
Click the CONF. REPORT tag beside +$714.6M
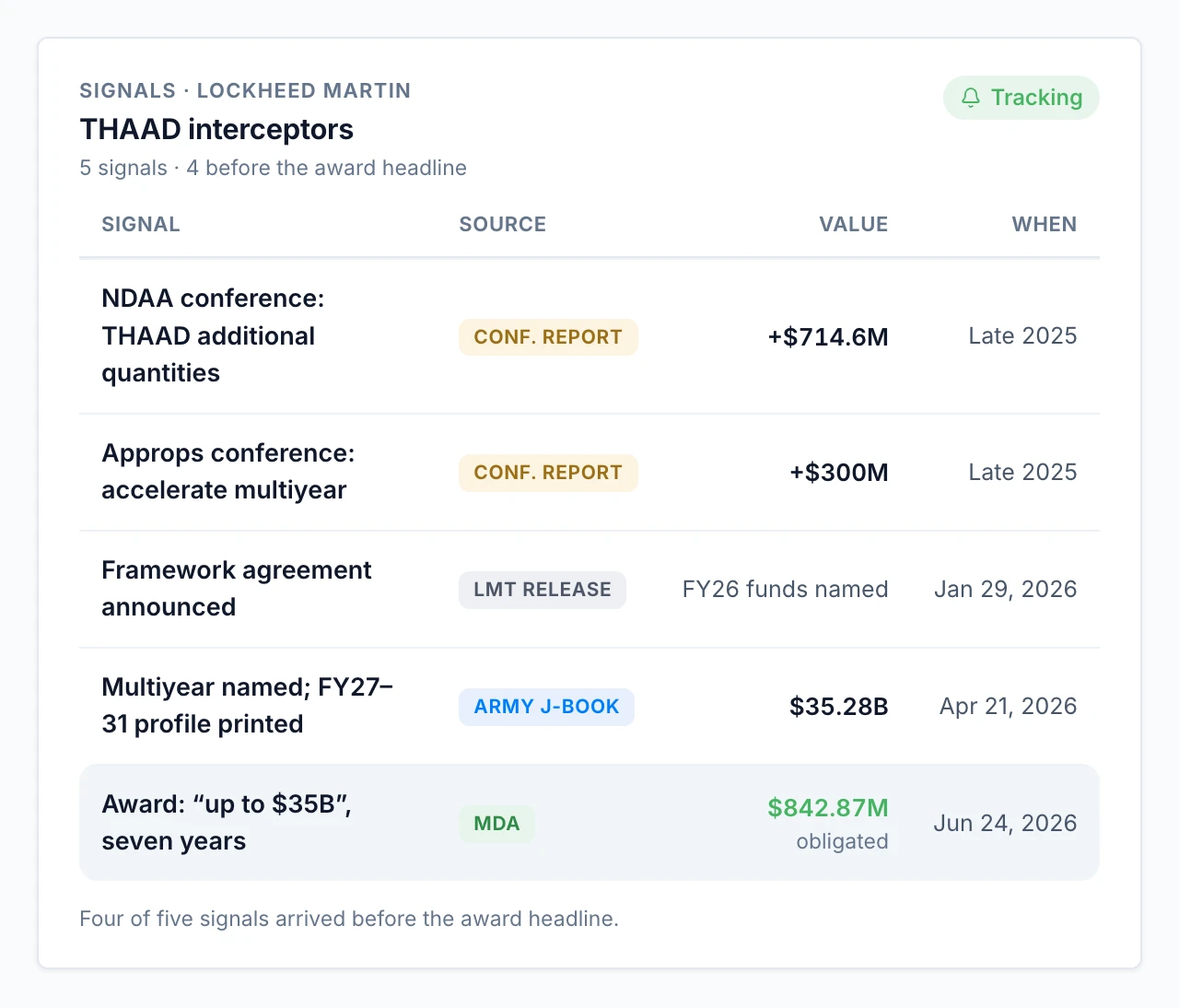548,337
